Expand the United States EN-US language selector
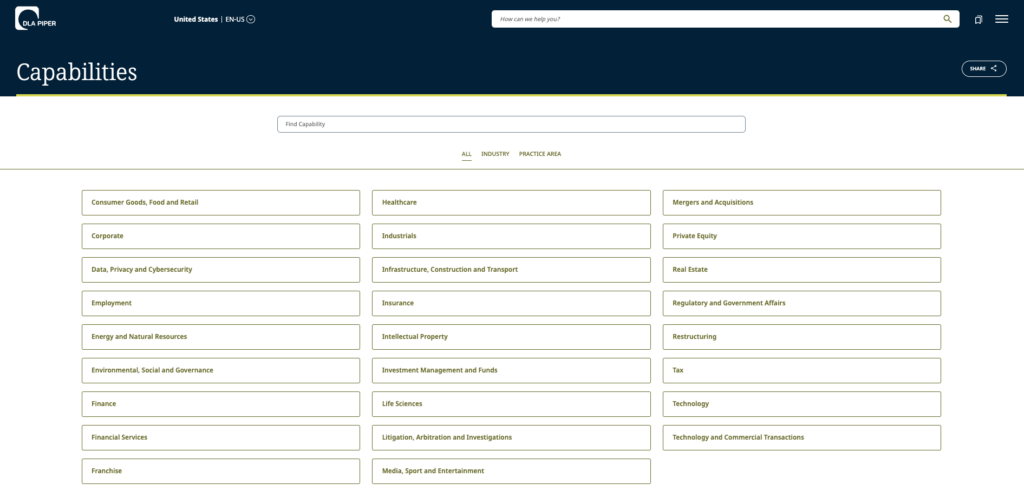The image size is (1024, 497). point(214,19)
